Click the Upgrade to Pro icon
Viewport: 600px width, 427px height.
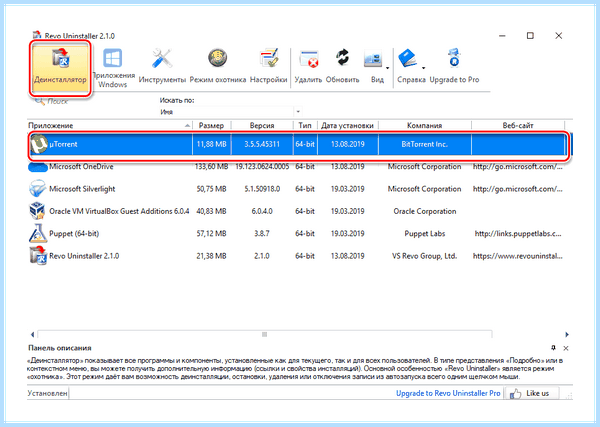pyautogui.click(x=454, y=58)
